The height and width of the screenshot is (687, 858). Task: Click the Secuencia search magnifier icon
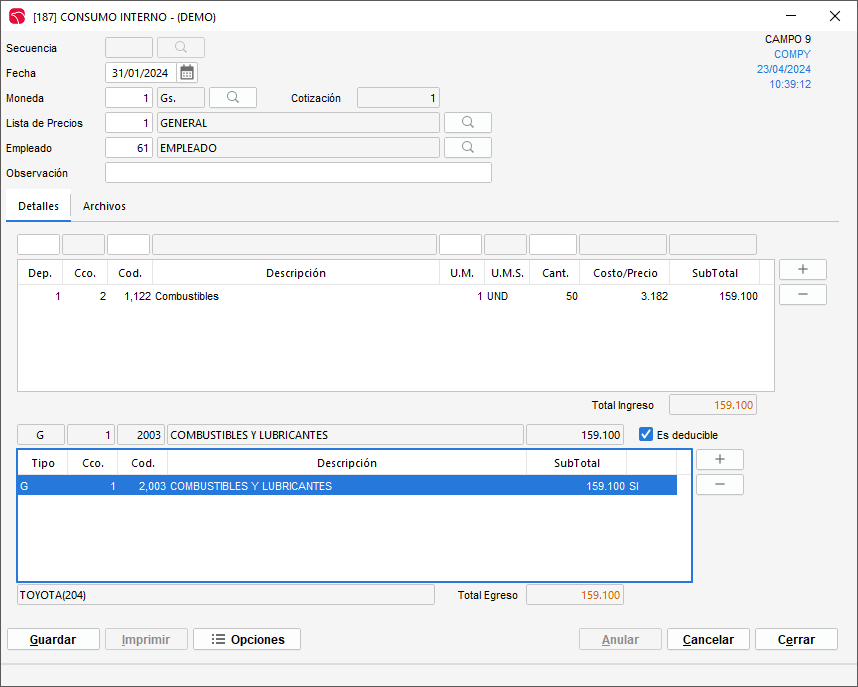[x=181, y=48]
